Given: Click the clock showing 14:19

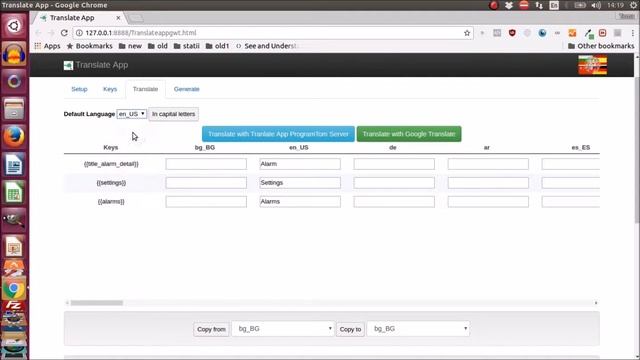Looking at the screenshot, I should coord(615,5).
